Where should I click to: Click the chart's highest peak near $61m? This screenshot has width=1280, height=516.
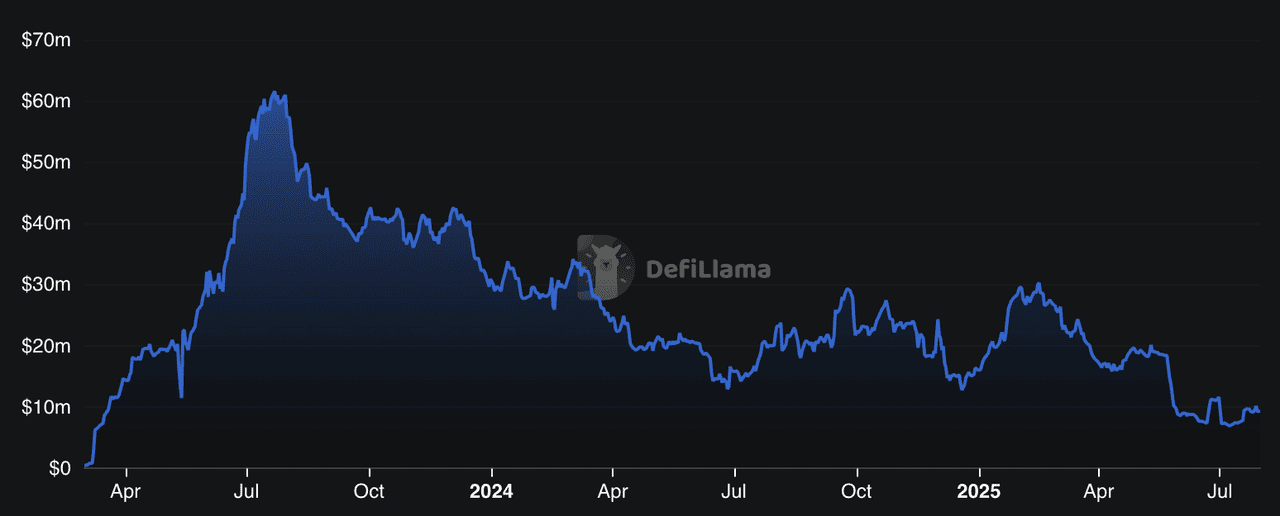point(275,93)
